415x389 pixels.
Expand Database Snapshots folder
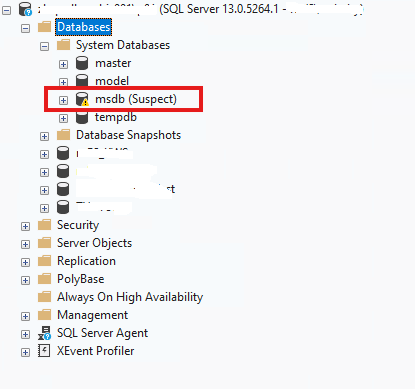click(44, 136)
